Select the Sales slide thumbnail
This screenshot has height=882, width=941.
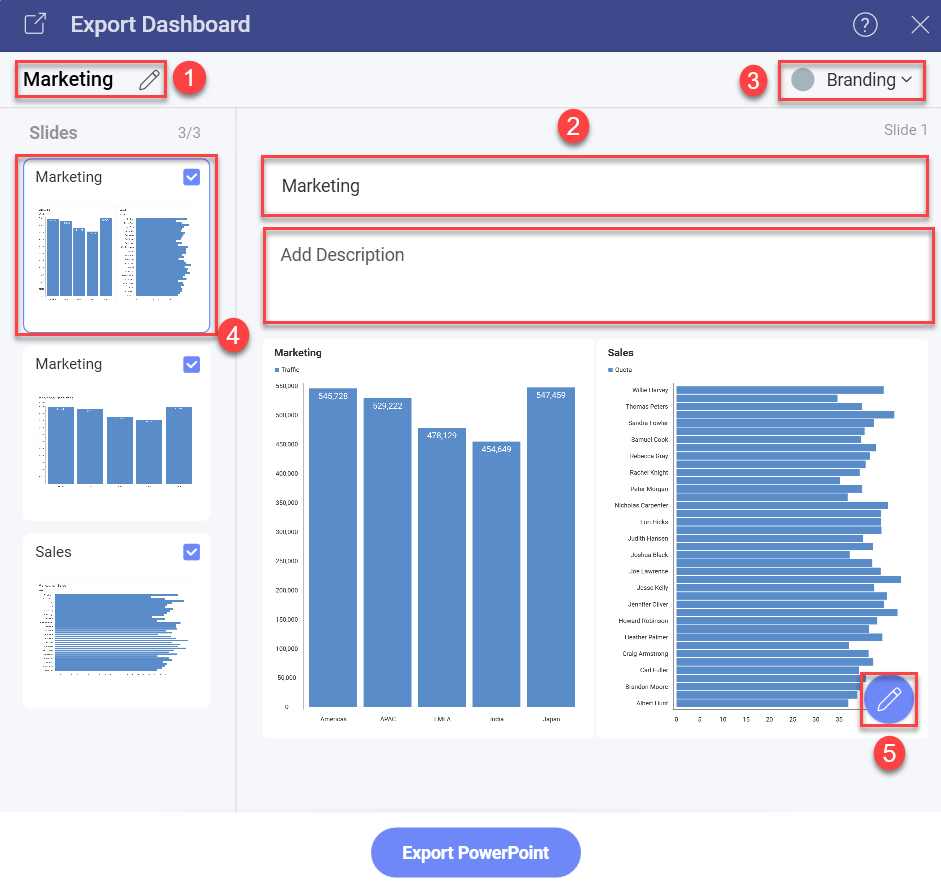[116, 620]
